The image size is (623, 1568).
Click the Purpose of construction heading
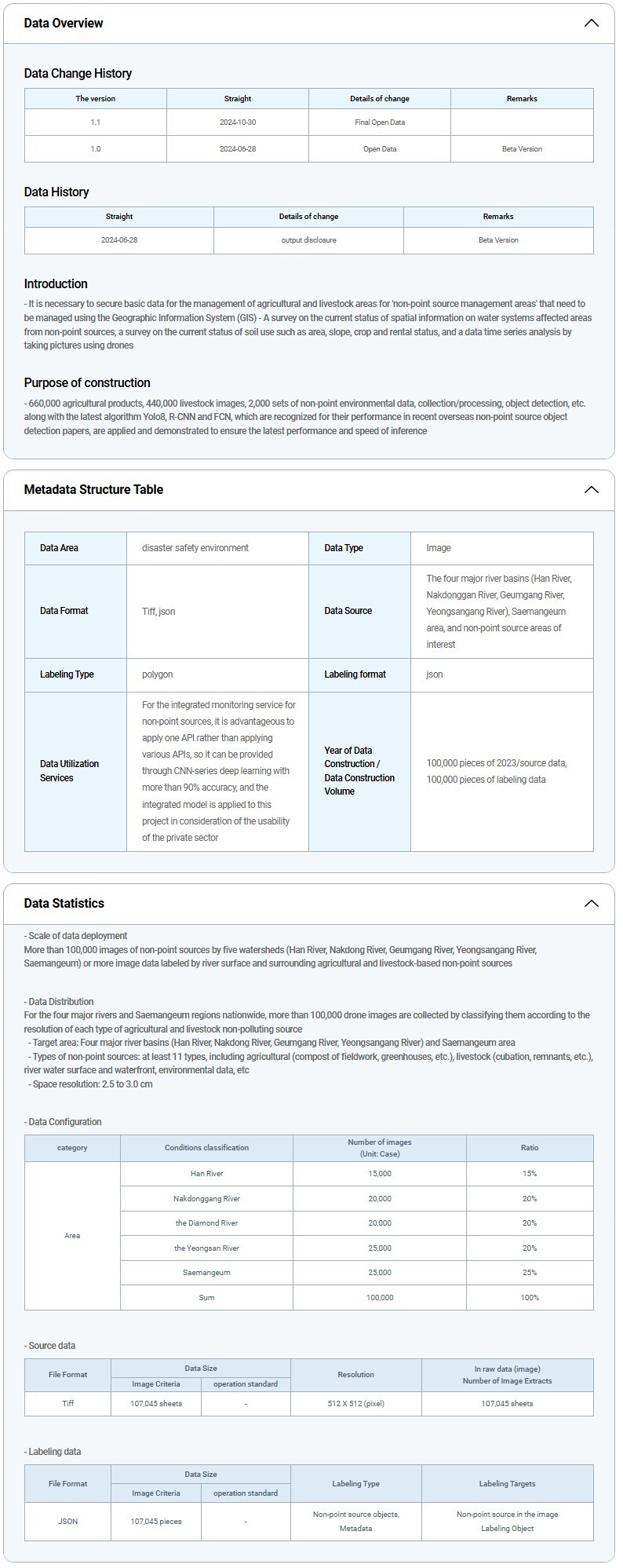87,382
